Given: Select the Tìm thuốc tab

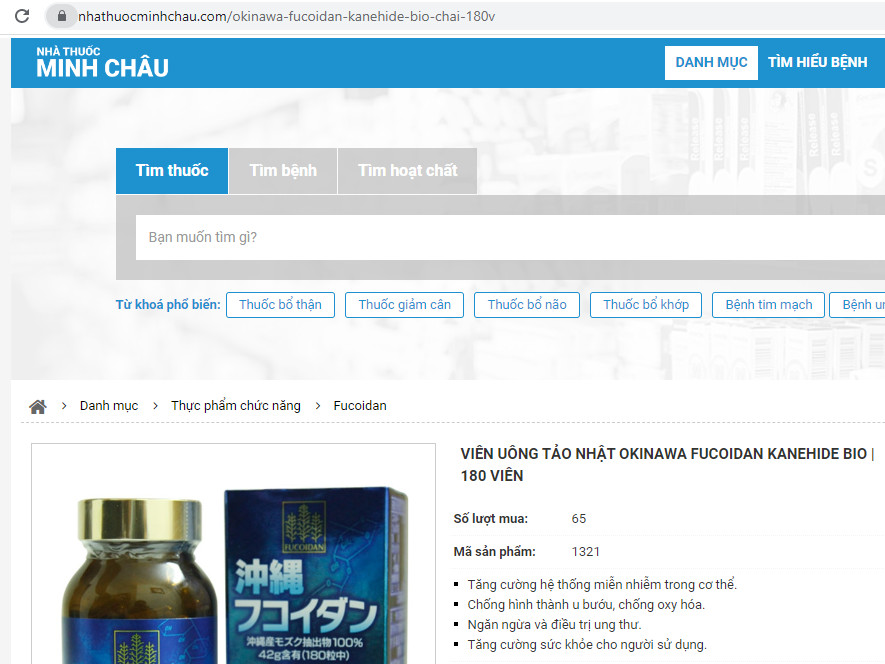Looking at the screenshot, I should click(172, 171).
